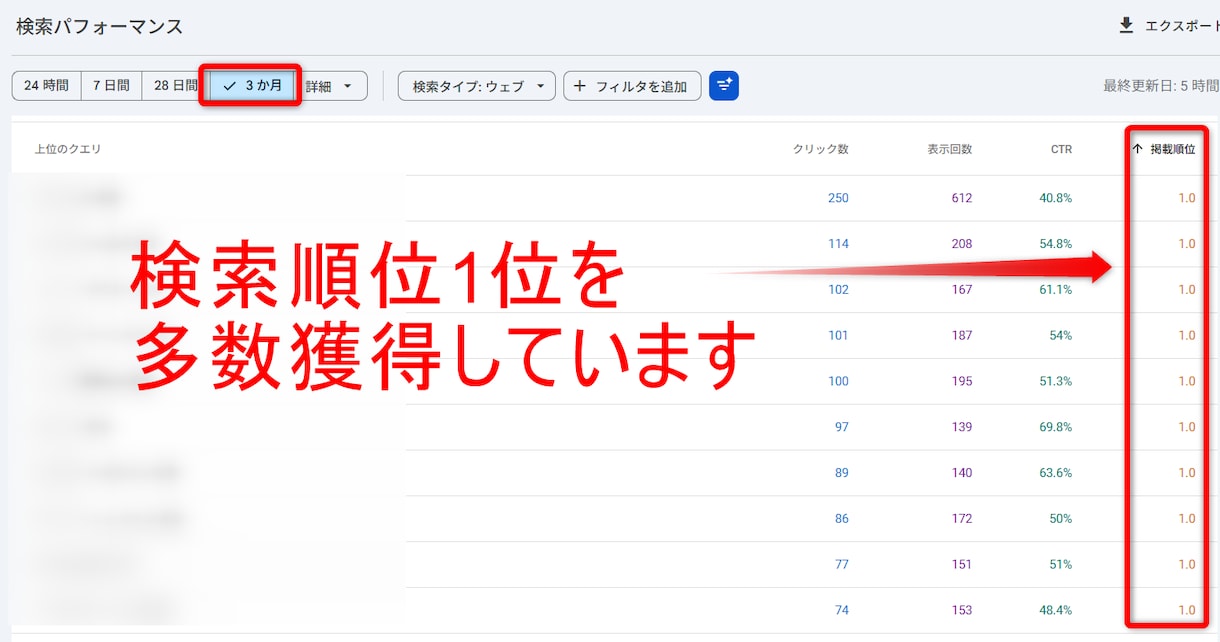
Task: Click the click count 102
Action: tap(838, 290)
